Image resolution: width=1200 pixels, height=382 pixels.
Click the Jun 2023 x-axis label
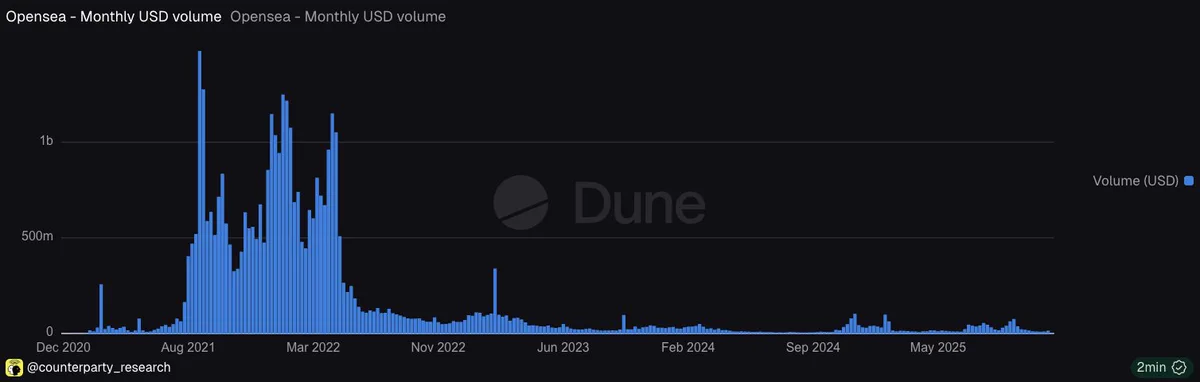pyautogui.click(x=563, y=348)
